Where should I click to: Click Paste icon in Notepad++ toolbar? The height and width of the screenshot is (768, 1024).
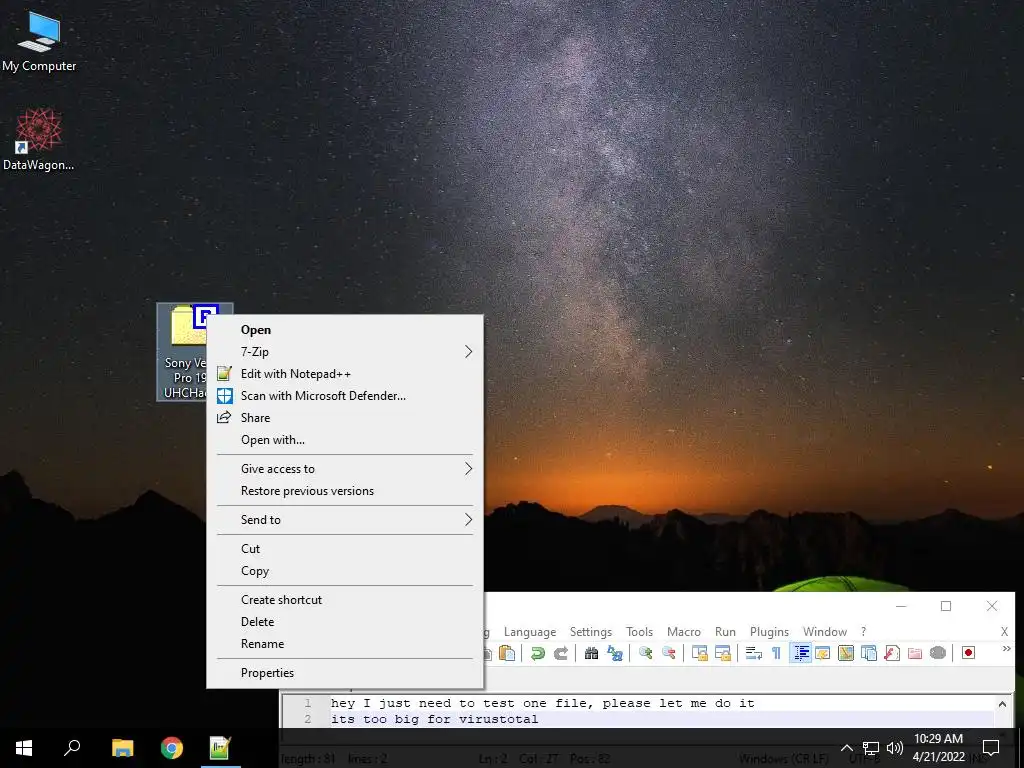click(x=507, y=653)
